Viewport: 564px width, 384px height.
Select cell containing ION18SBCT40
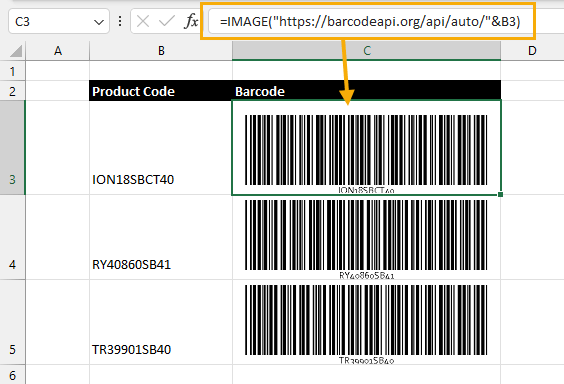coord(161,148)
